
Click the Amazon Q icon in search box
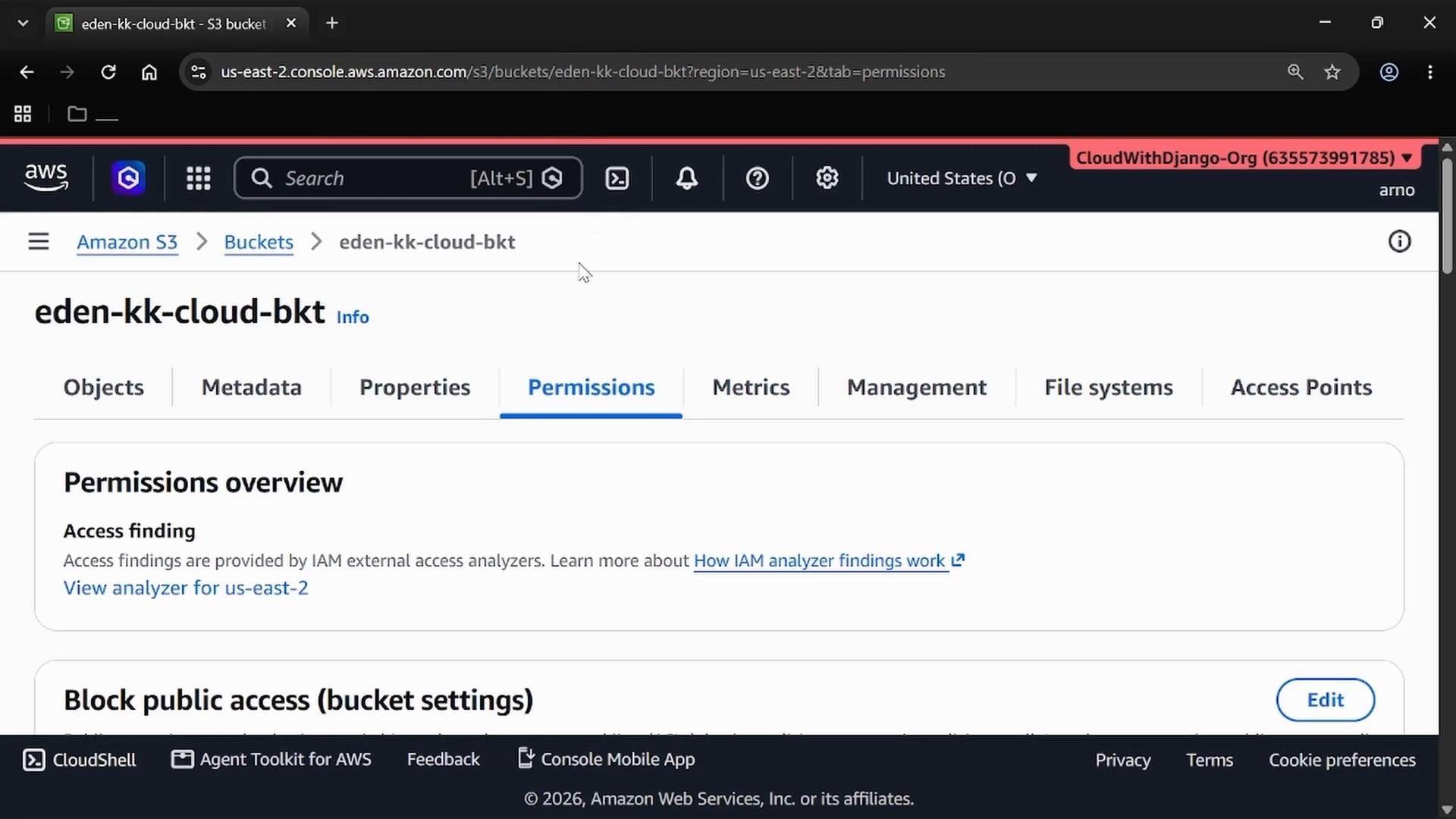click(x=553, y=178)
